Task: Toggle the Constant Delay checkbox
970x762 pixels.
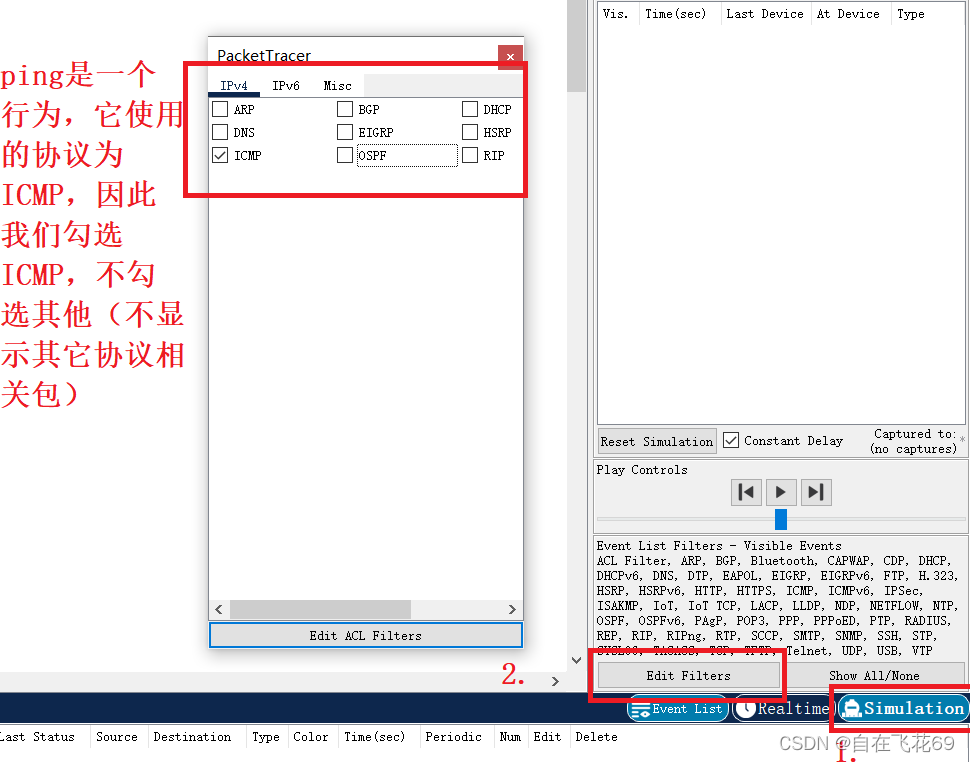Action: point(731,440)
